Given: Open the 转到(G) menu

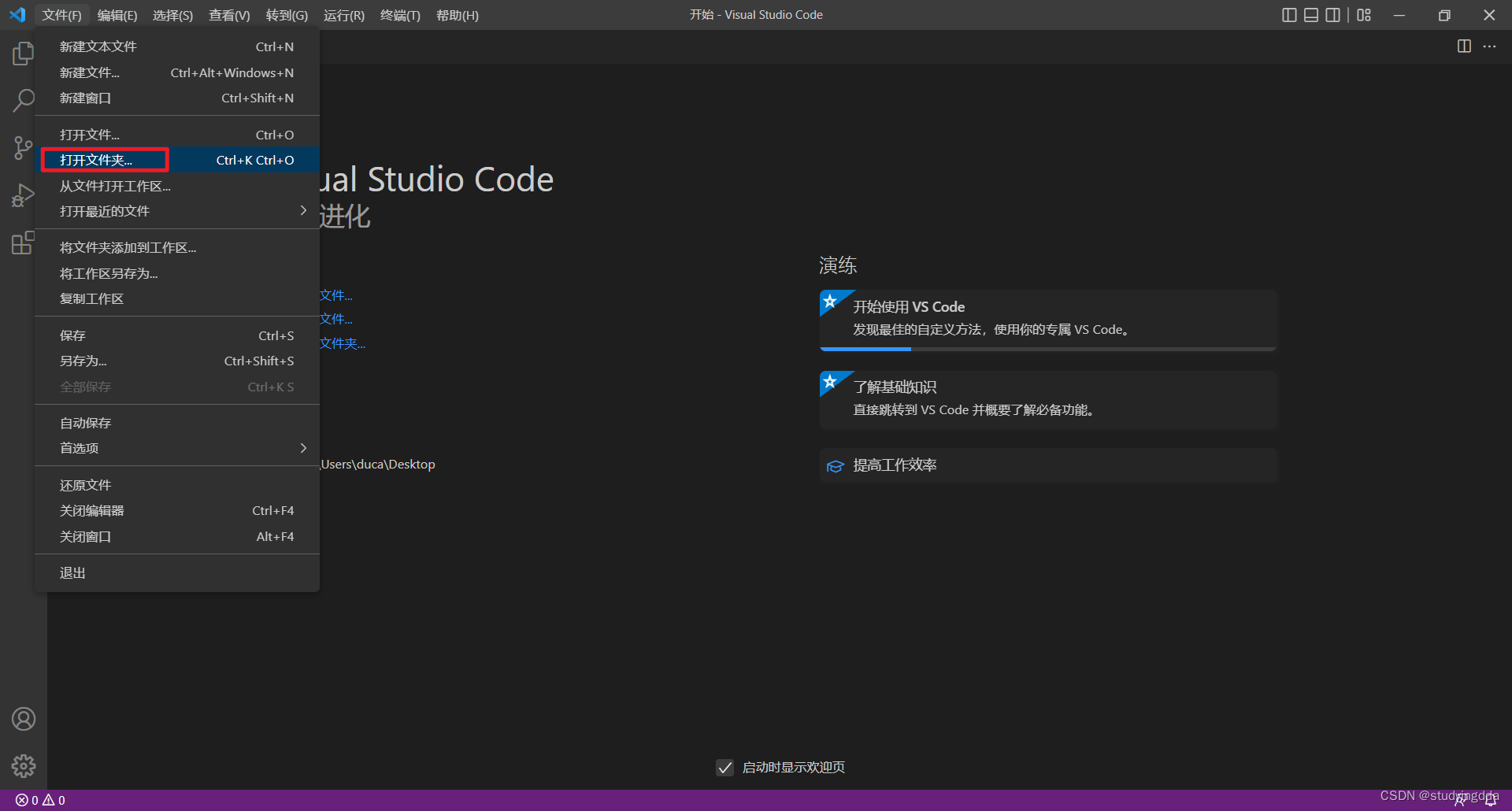Looking at the screenshot, I should coord(287,15).
